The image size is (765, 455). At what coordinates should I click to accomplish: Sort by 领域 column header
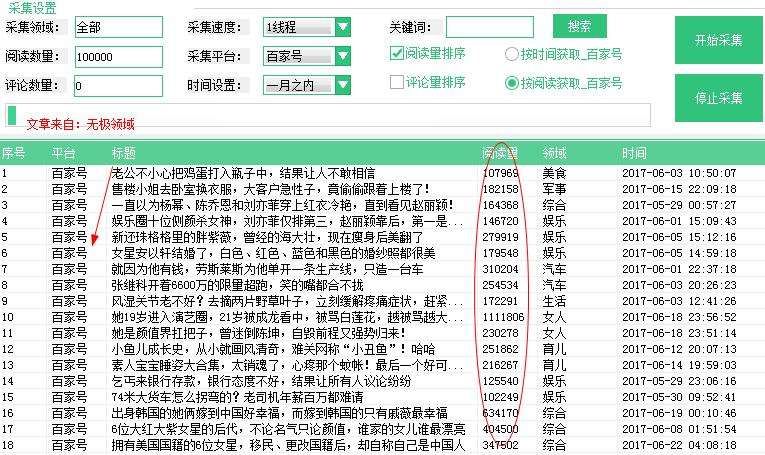(x=554, y=153)
